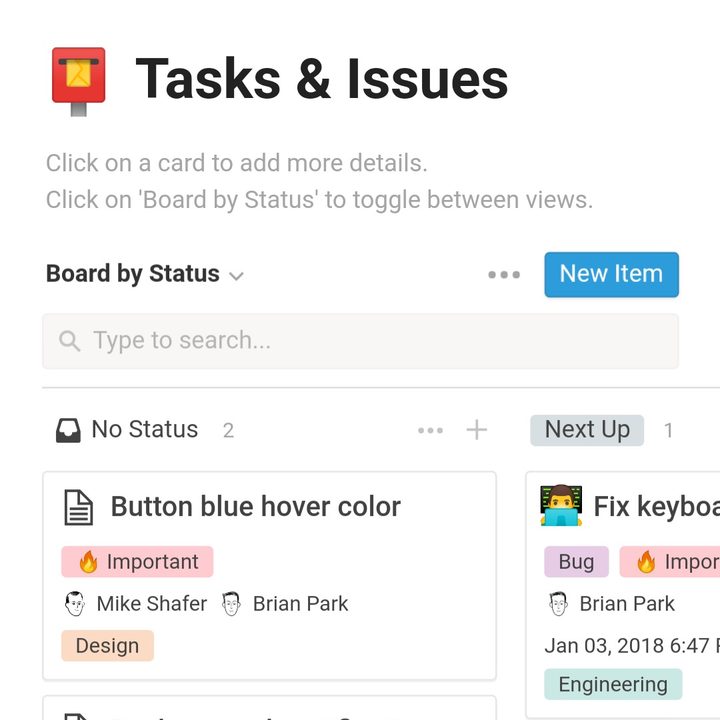Click the Important tag on Button blue card
The width and height of the screenshot is (720, 720).
(137, 562)
